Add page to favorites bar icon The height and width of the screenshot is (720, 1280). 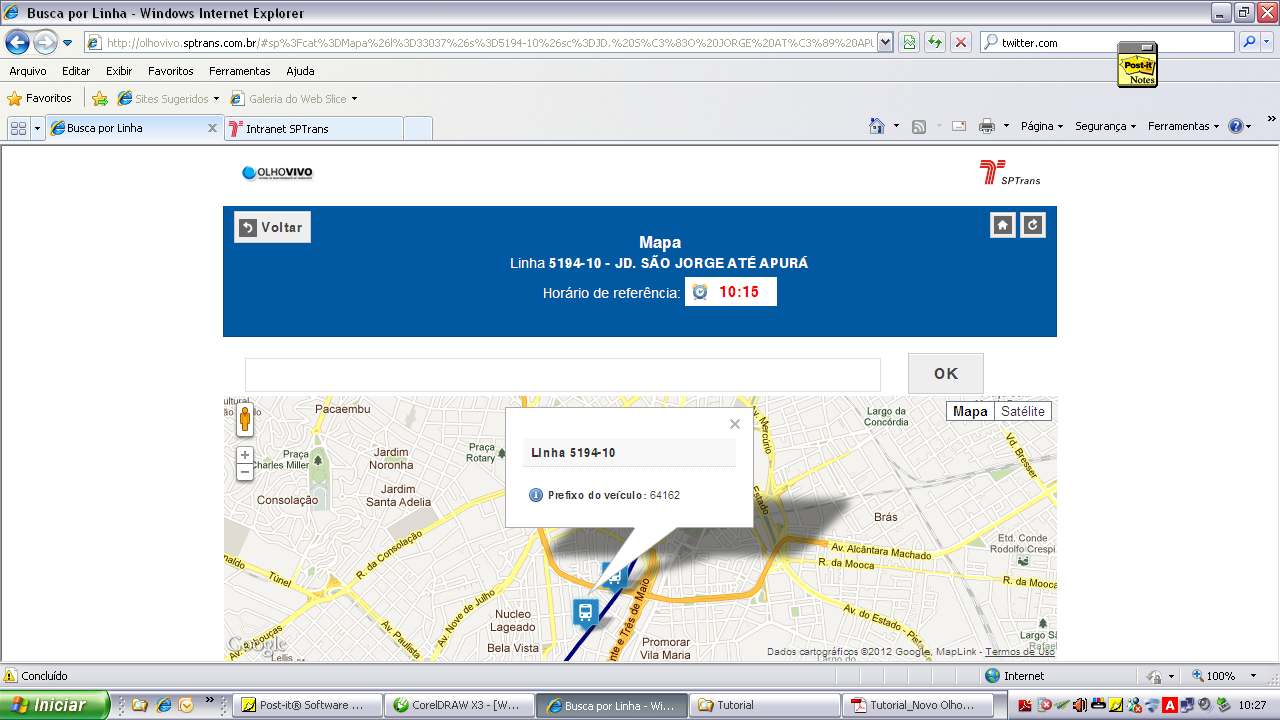click(x=100, y=99)
